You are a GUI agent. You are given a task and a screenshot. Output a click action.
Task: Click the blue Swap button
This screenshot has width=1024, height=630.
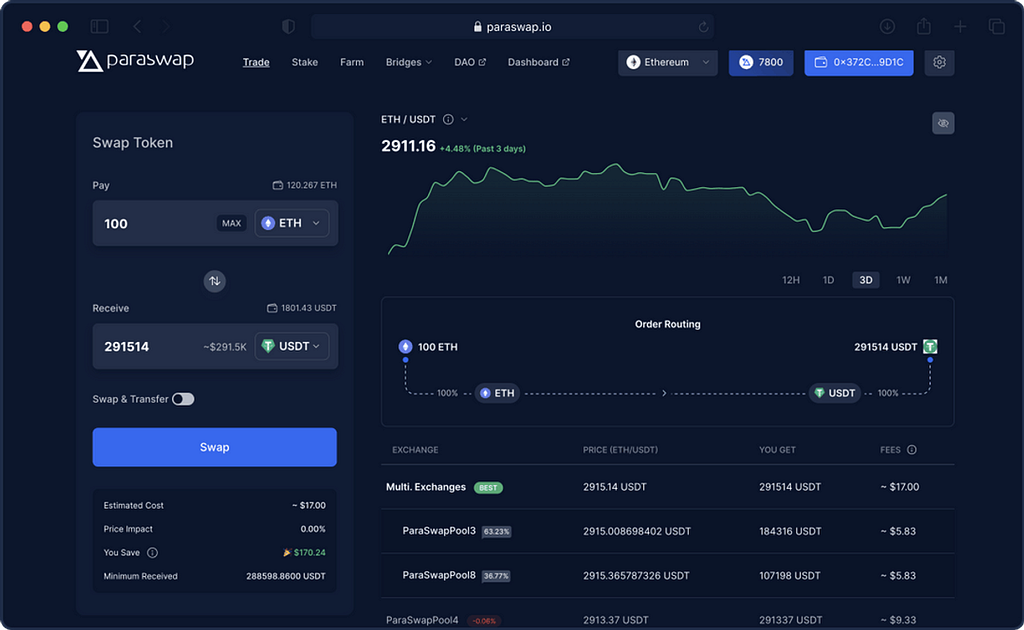point(214,447)
